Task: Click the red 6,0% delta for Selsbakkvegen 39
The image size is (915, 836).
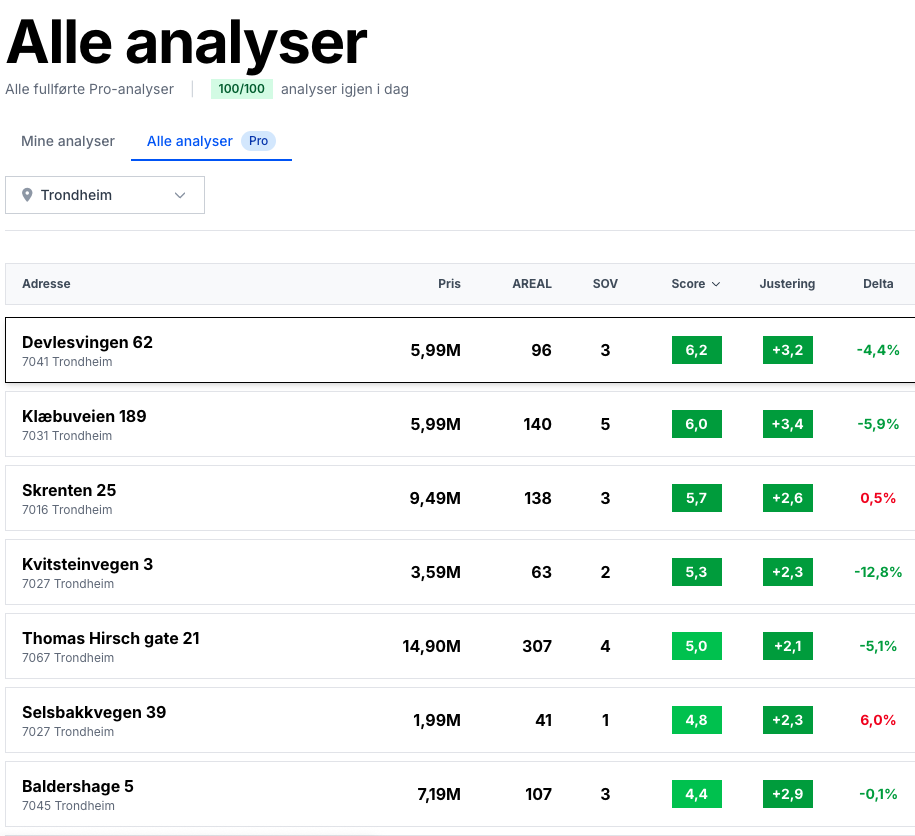Action: pyautogui.click(x=878, y=720)
